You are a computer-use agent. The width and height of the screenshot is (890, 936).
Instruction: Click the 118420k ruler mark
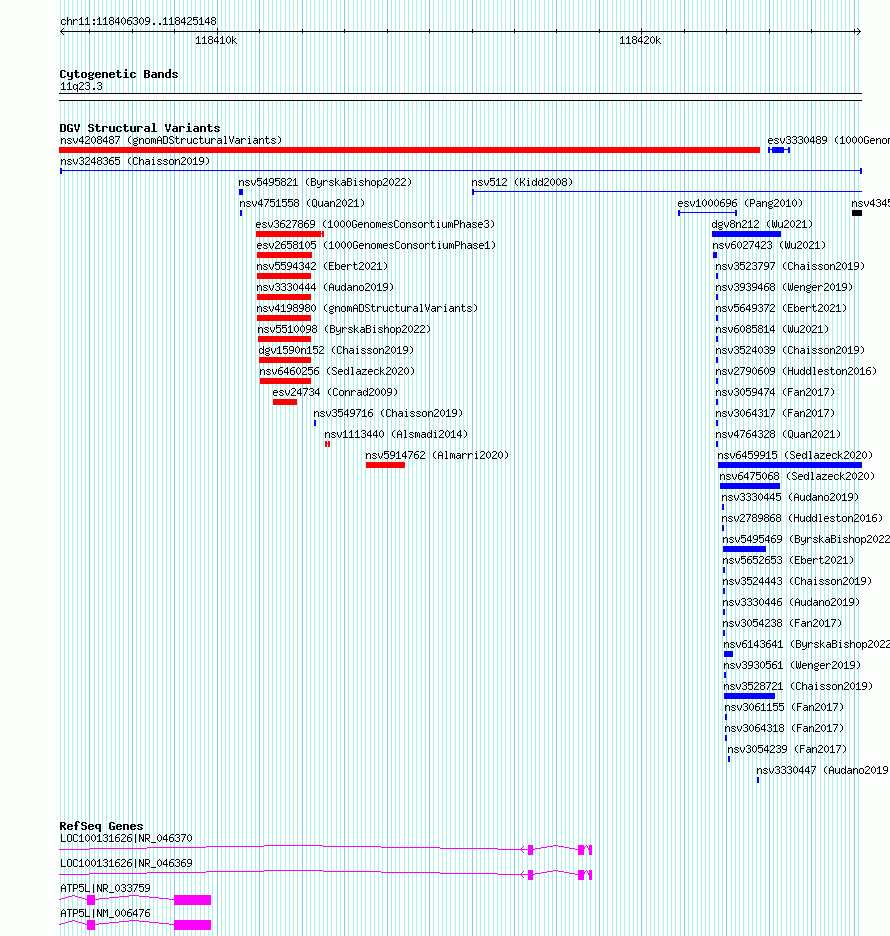pyautogui.click(x=640, y=41)
